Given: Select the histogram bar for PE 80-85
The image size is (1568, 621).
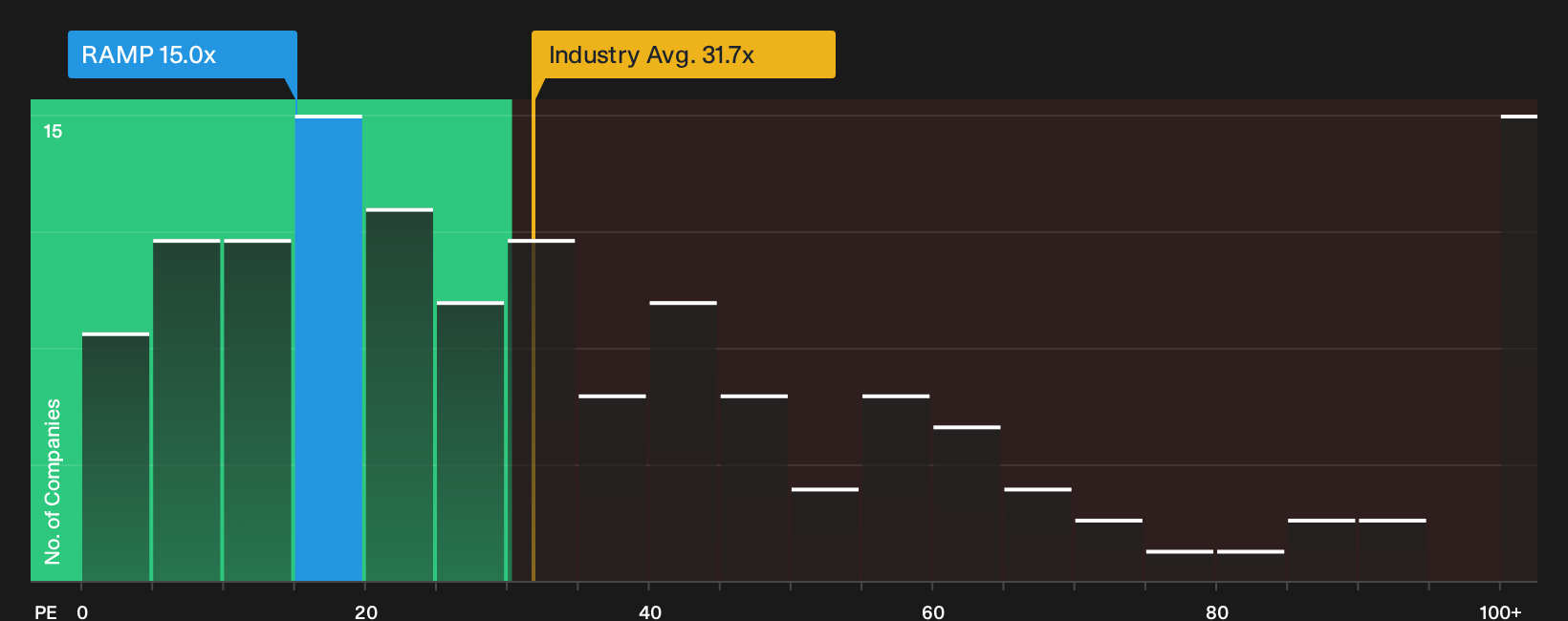Looking at the screenshot, I should pos(1251,566).
